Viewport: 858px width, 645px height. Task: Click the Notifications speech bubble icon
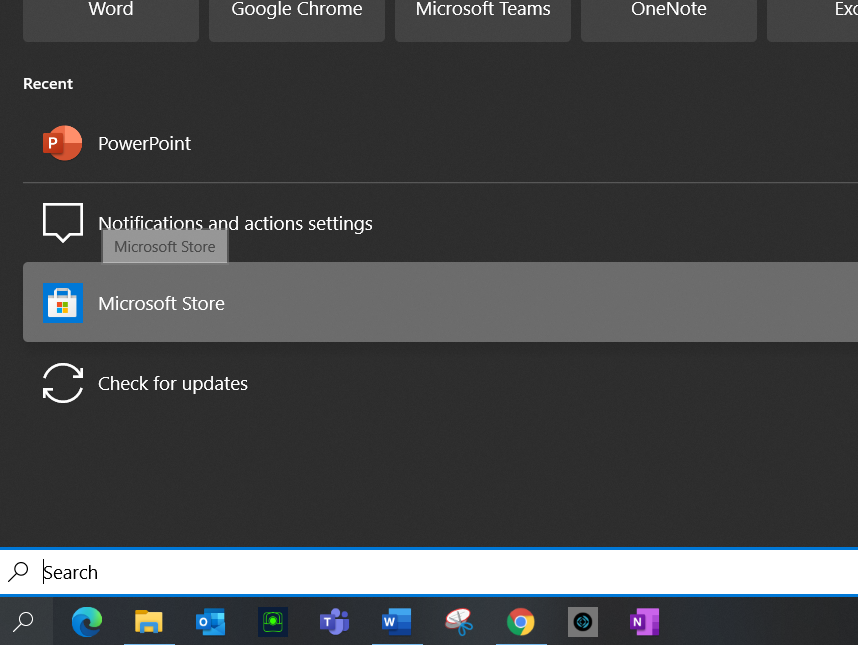pyautogui.click(x=63, y=223)
